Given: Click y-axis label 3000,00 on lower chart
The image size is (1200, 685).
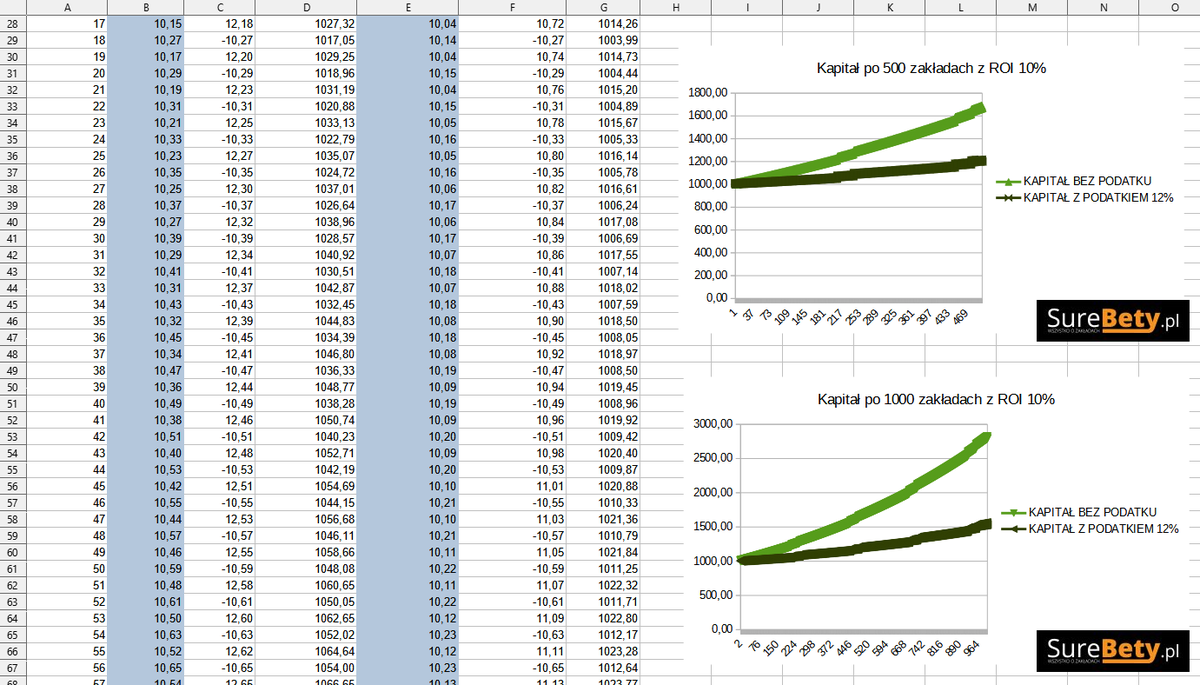Looking at the screenshot, I should point(712,424).
